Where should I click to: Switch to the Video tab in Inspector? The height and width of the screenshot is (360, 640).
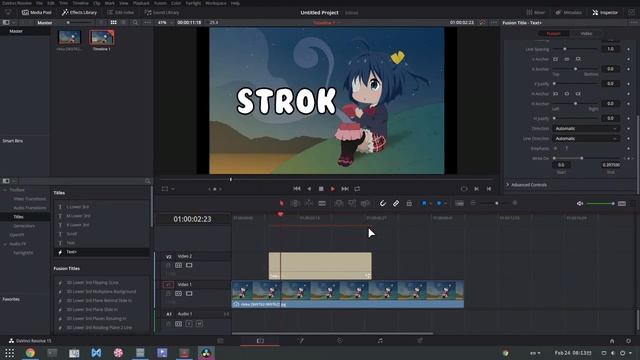[586, 33]
